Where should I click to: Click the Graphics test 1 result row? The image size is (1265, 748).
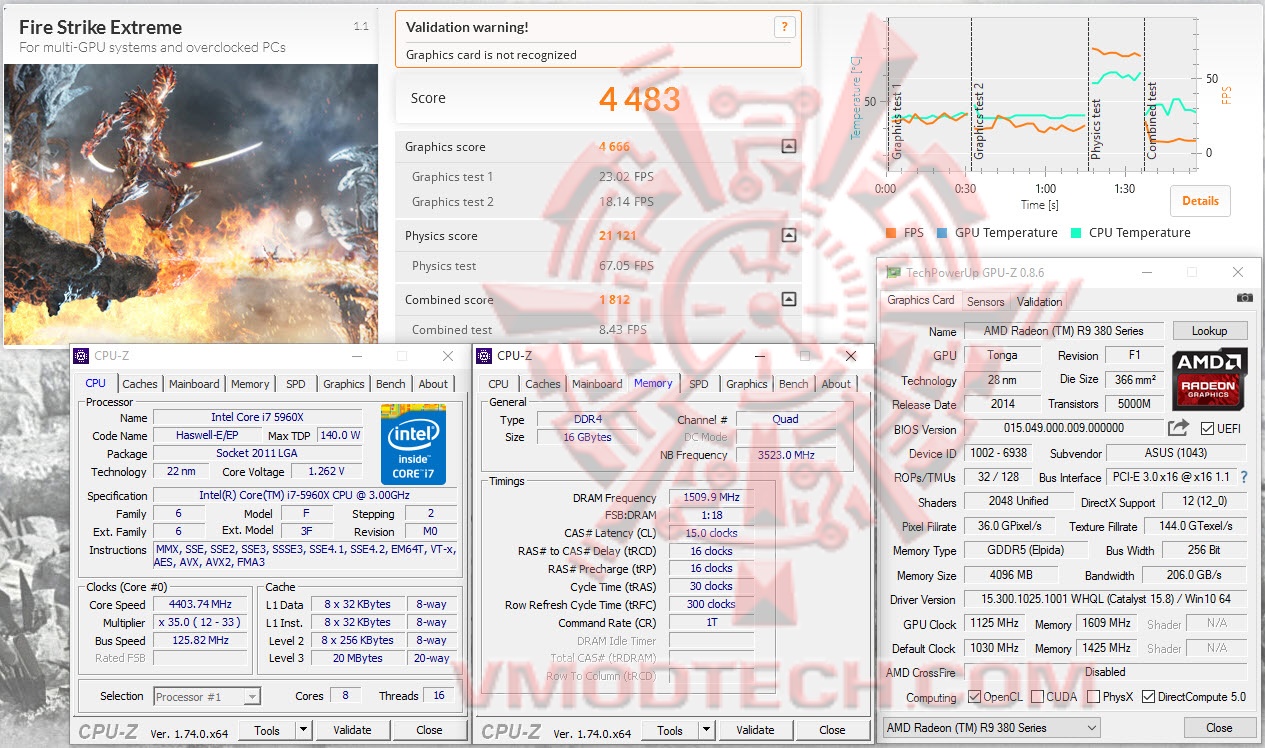pyautogui.click(x=598, y=177)
